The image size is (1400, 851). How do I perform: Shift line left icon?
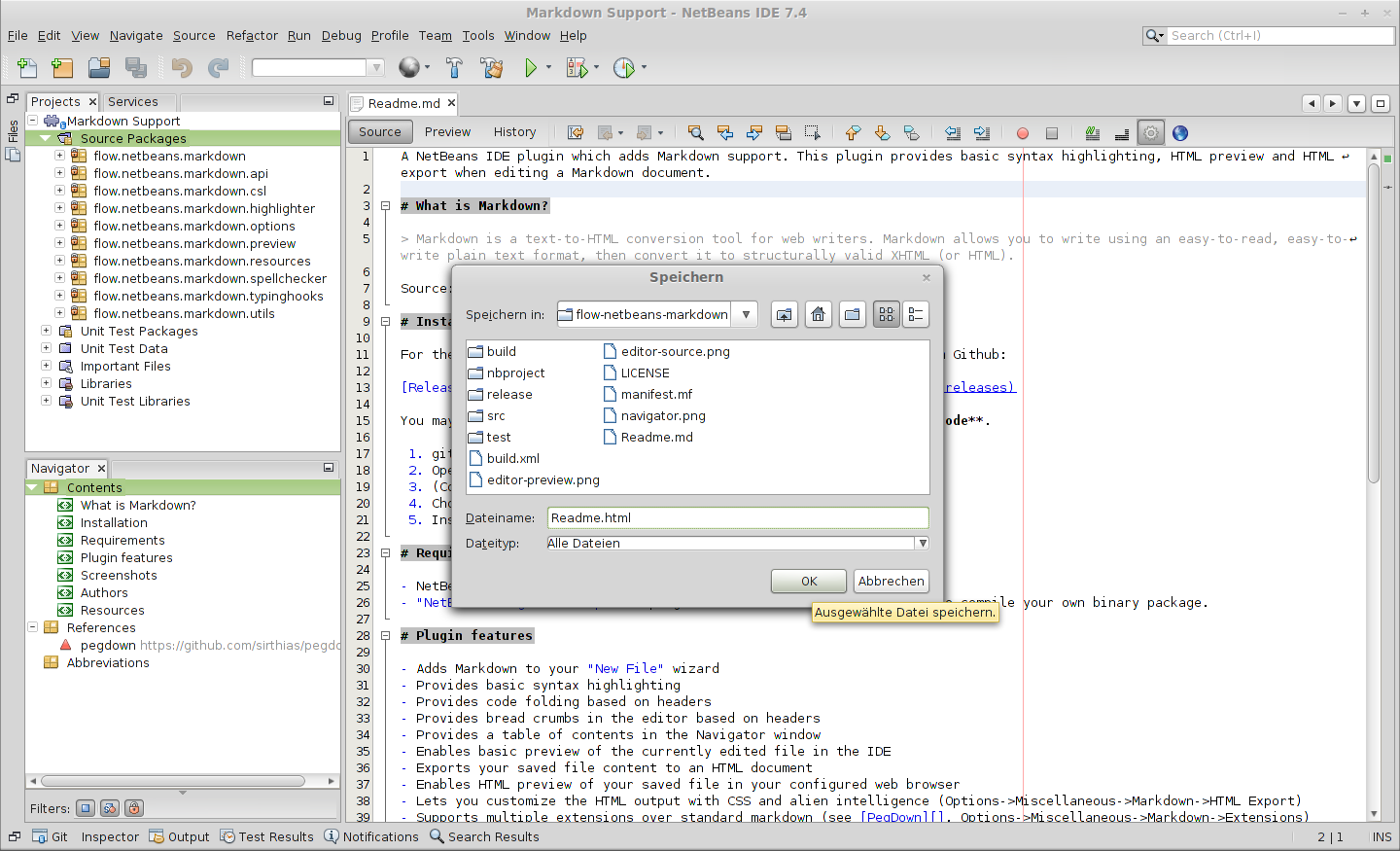(953, 133)
